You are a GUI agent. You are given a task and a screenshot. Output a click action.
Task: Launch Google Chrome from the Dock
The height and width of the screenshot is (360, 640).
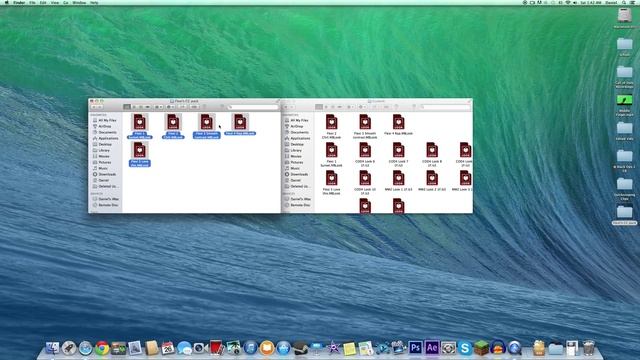click(x=102, y=348)
